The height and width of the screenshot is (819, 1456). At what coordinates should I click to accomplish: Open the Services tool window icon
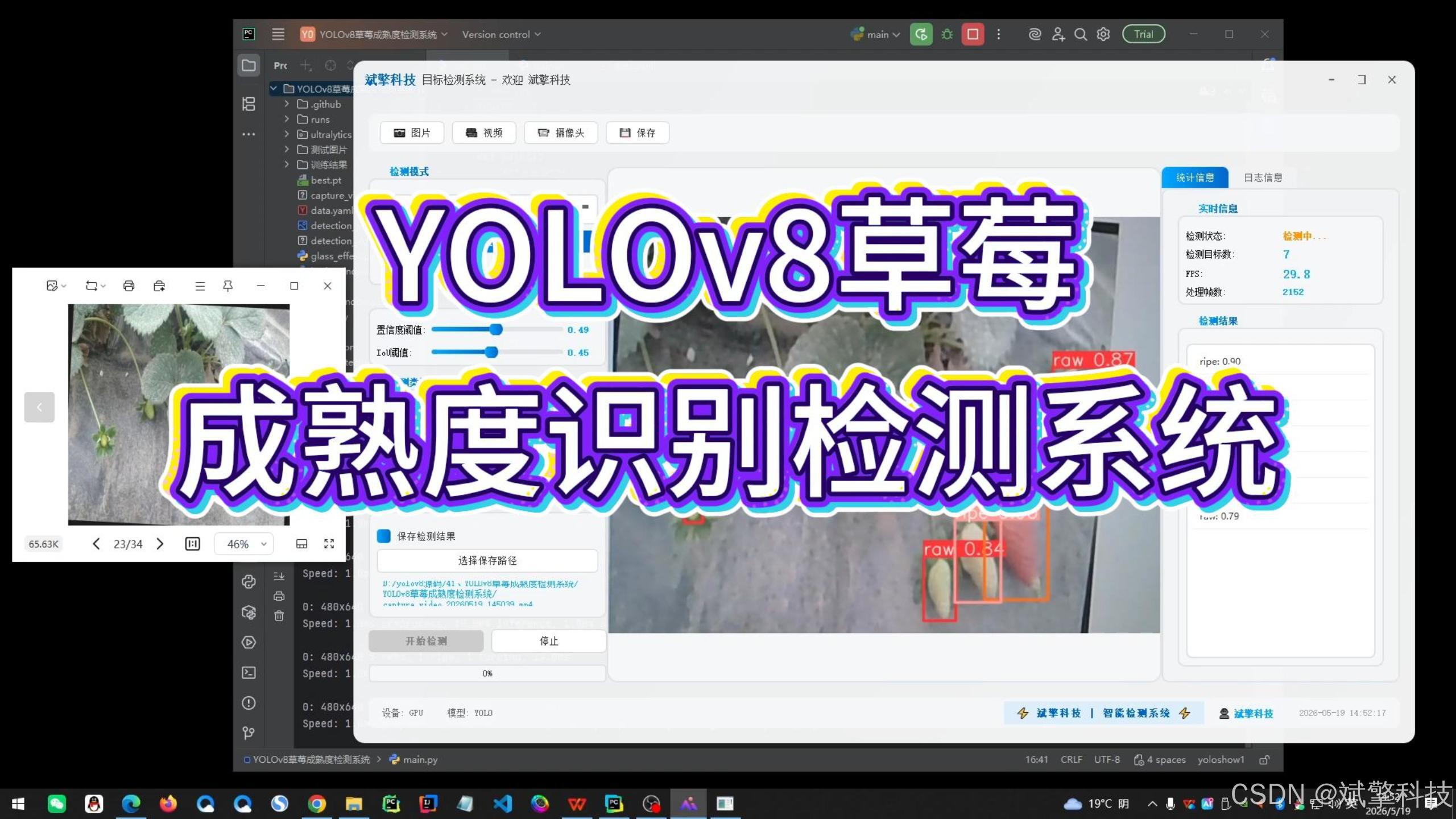coord(249,642)
